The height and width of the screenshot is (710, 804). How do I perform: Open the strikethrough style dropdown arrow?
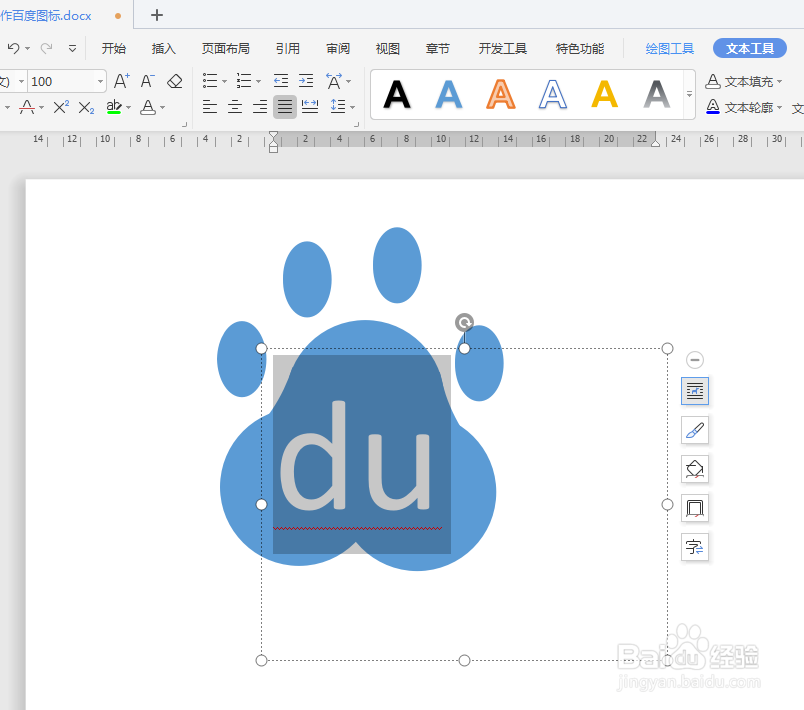tap(42, 108)
